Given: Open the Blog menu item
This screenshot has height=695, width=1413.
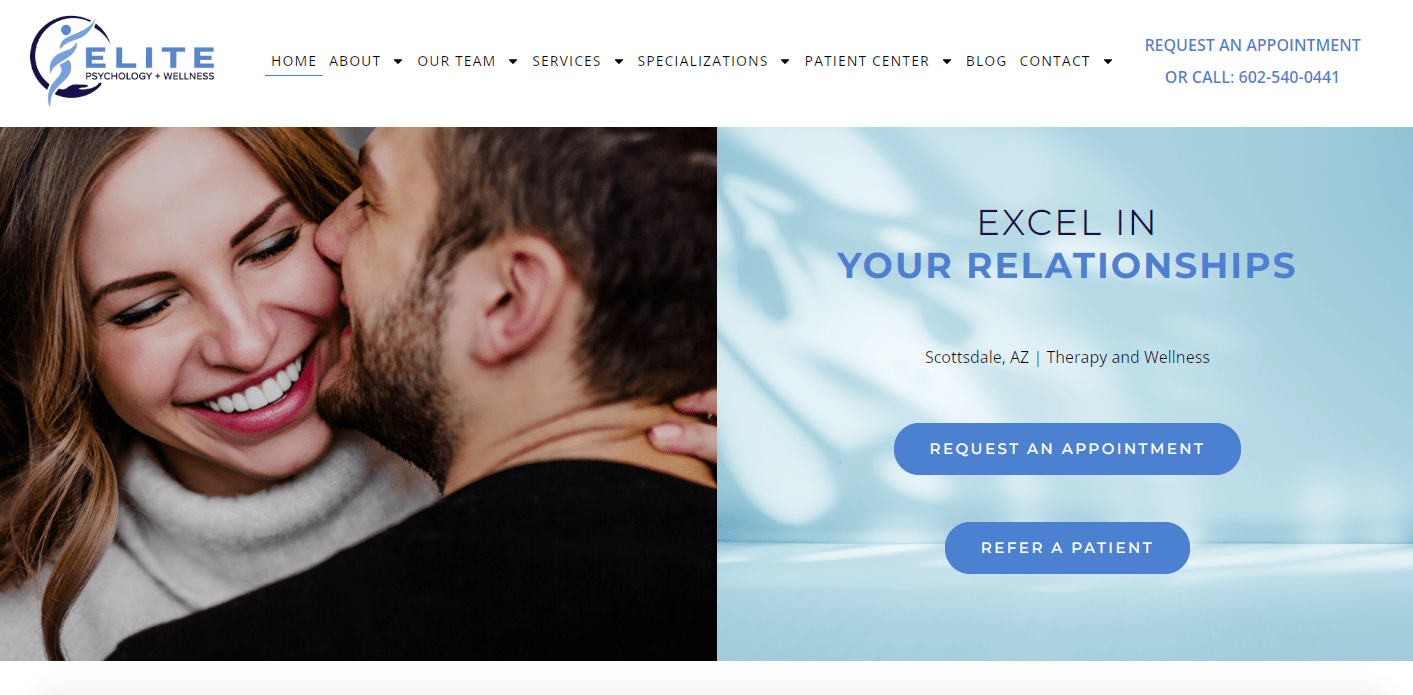Looking at the screenshot, I should [x=986, y=61].
